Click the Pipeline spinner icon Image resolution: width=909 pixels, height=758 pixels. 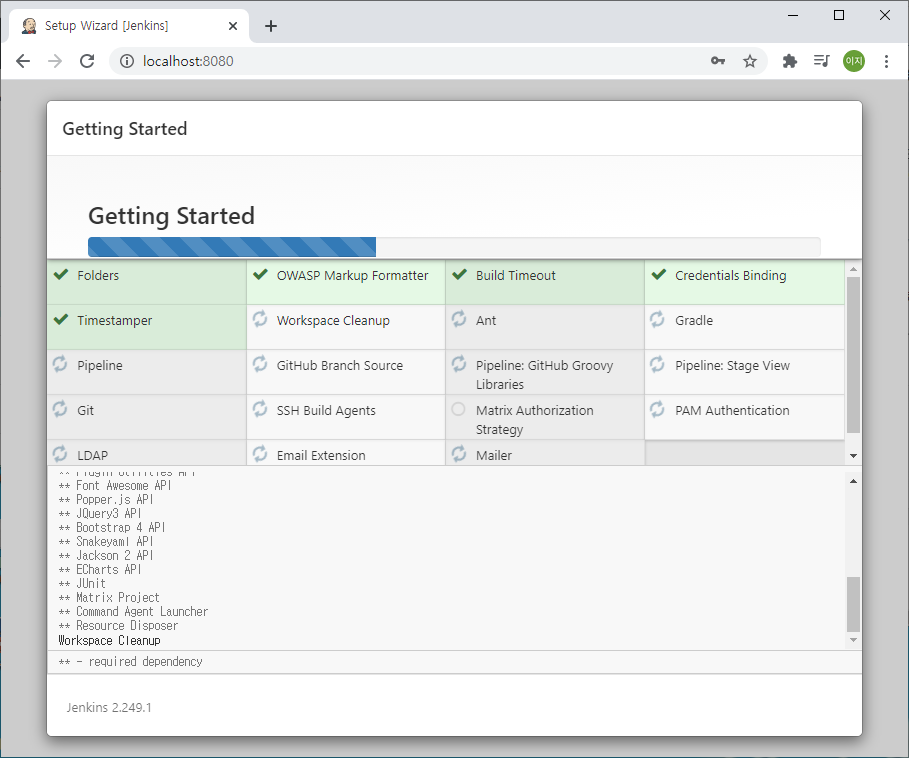pos(60,364)
